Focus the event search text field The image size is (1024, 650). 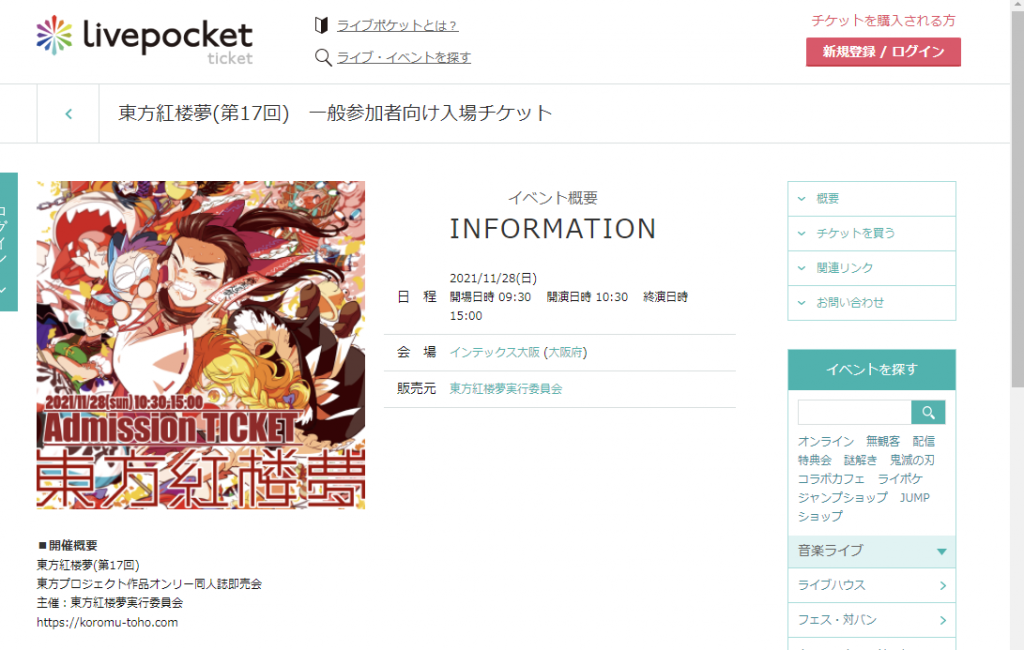pyautogui.click(x=854, y=412)
